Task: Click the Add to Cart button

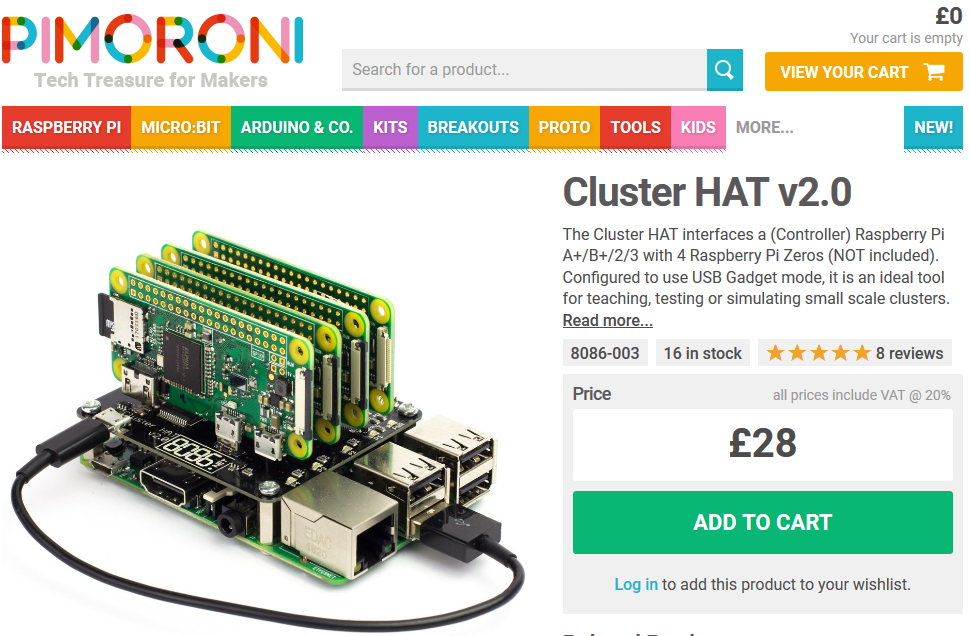Action: pos(763,522)
